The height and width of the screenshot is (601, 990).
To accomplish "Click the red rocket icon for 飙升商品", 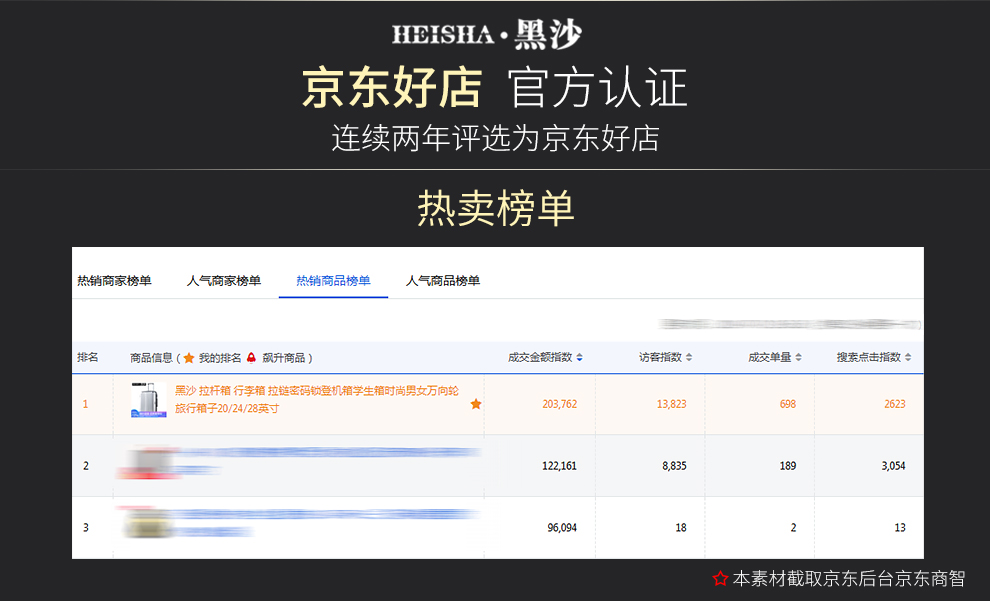I will pyautogui.click(x=251, y=358).
